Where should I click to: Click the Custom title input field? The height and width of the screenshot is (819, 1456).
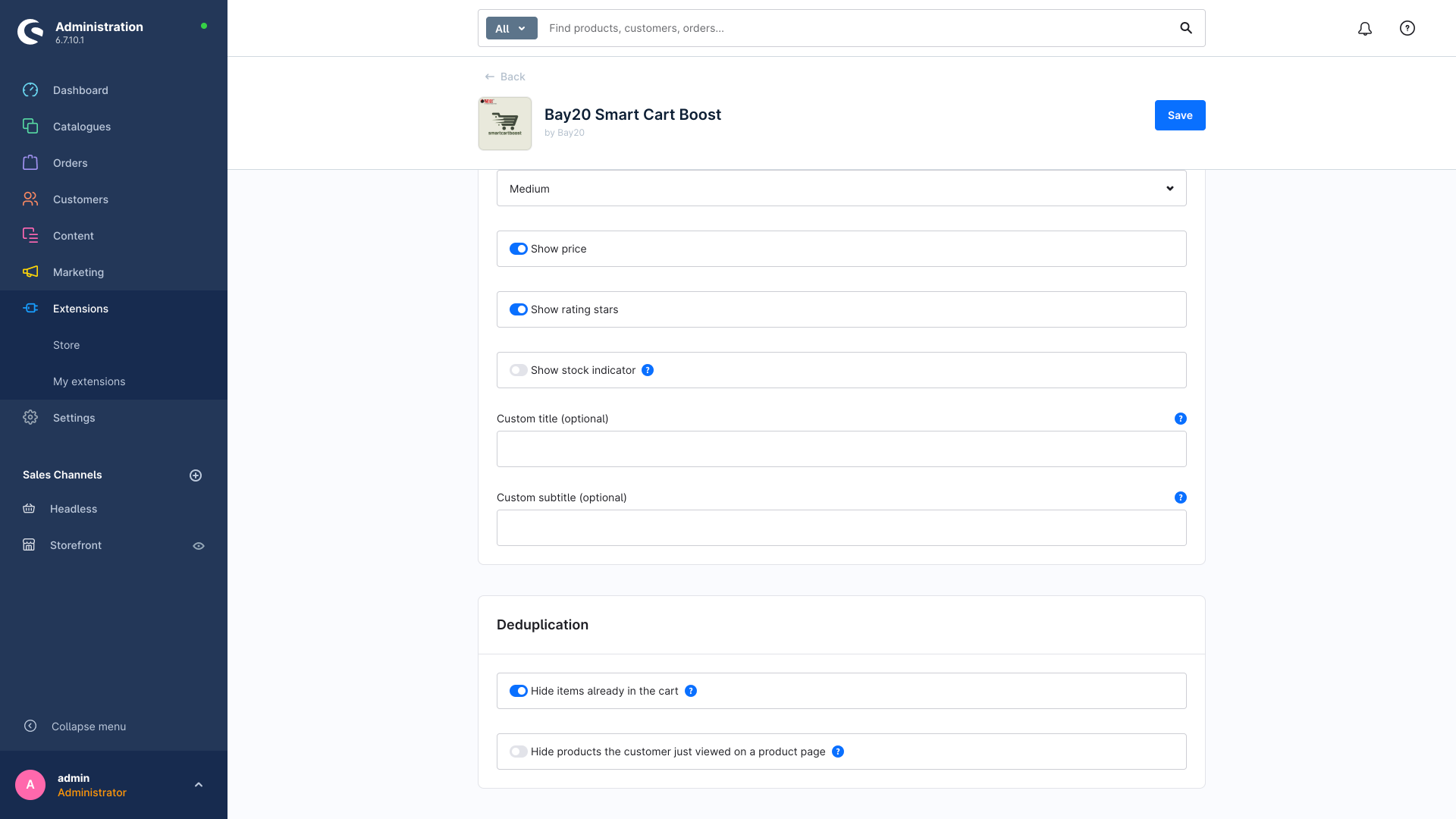pyautogui.click(x=842, y=449)
